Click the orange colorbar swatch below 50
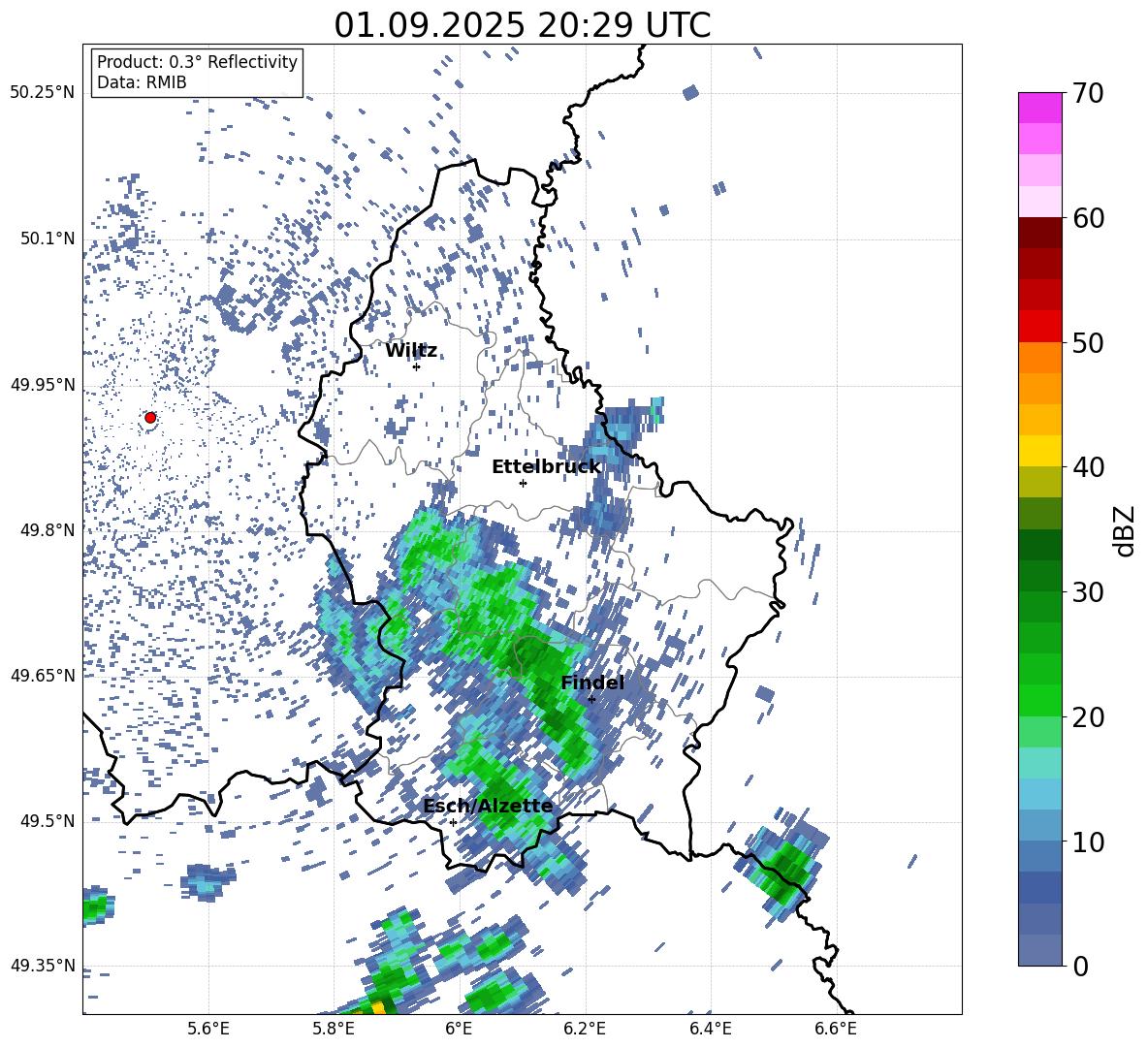 (1039, 358)
